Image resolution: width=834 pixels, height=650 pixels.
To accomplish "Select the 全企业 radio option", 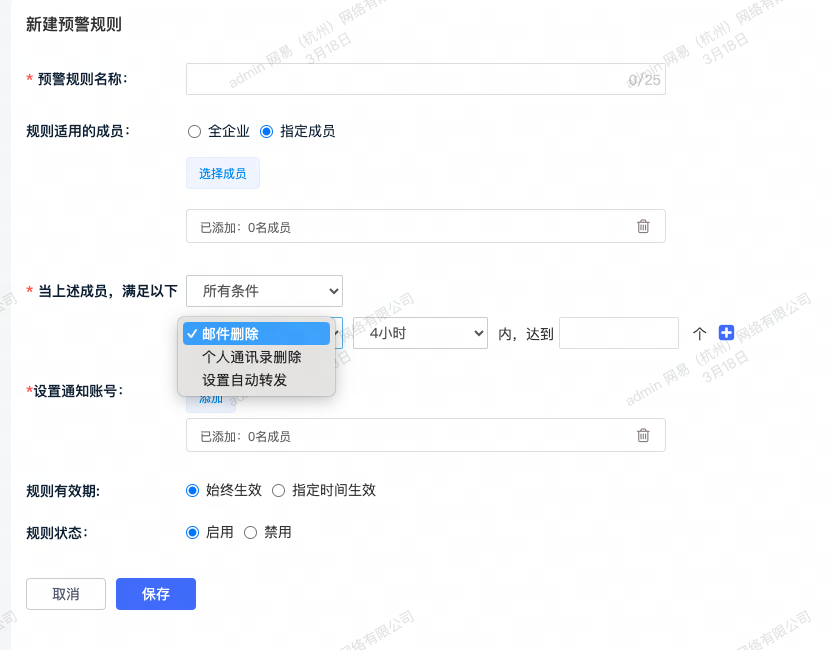I will [x=195, y=131].
